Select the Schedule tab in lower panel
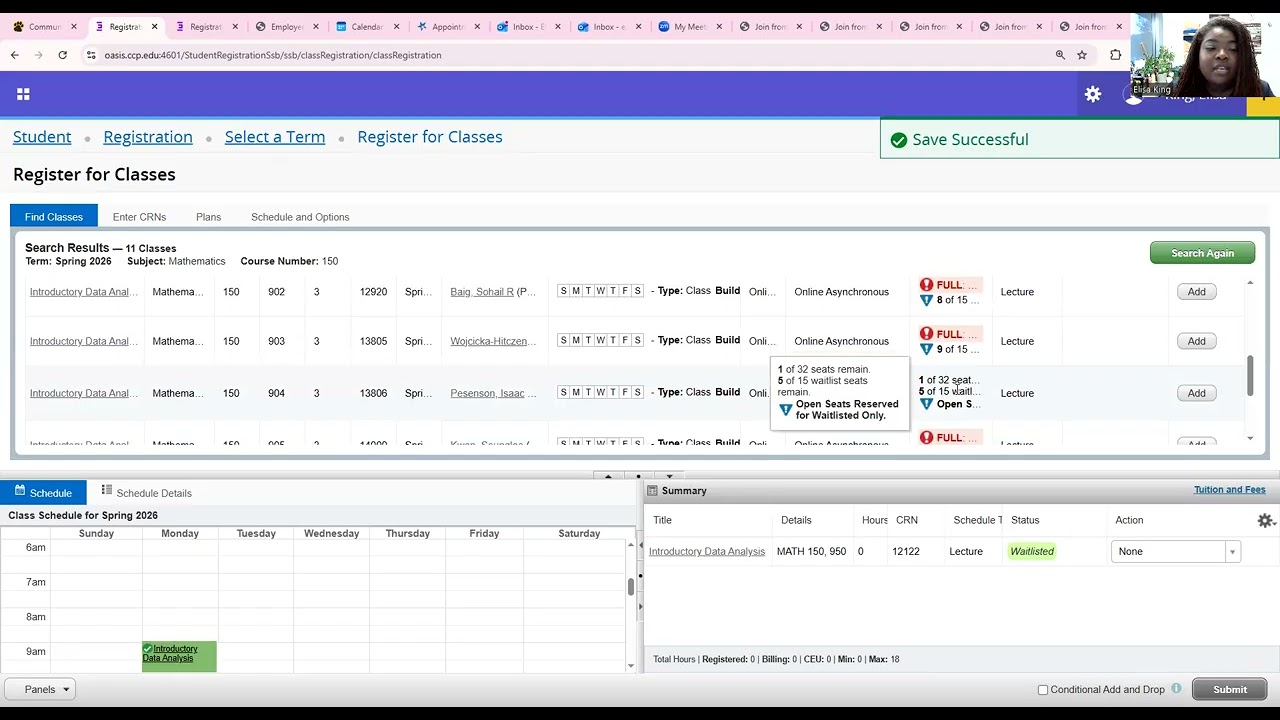Screen dimensions: 1280x720 43,492
